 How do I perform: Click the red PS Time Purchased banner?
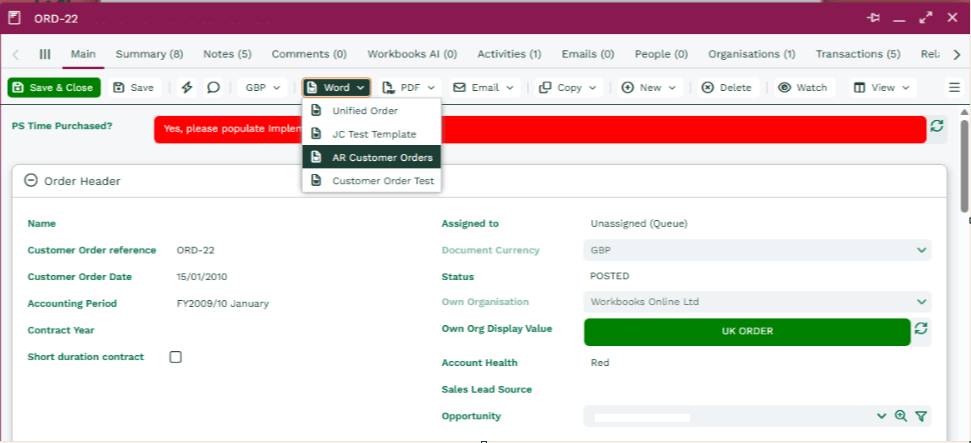pyautogui.click(x=540, y=129)
